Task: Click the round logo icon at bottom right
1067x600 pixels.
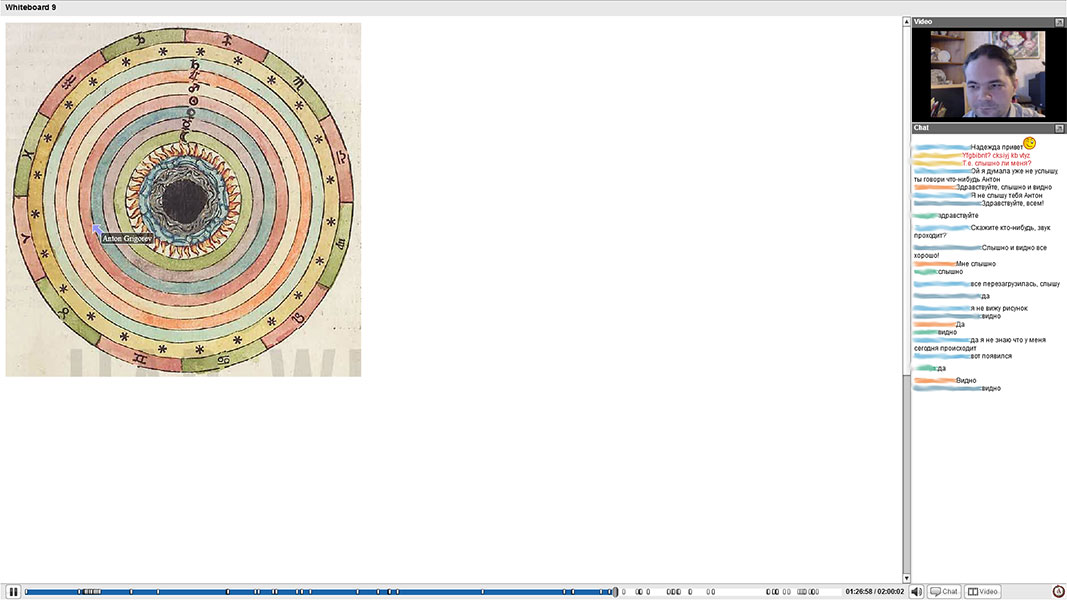Action: (x=1058, y=591)
